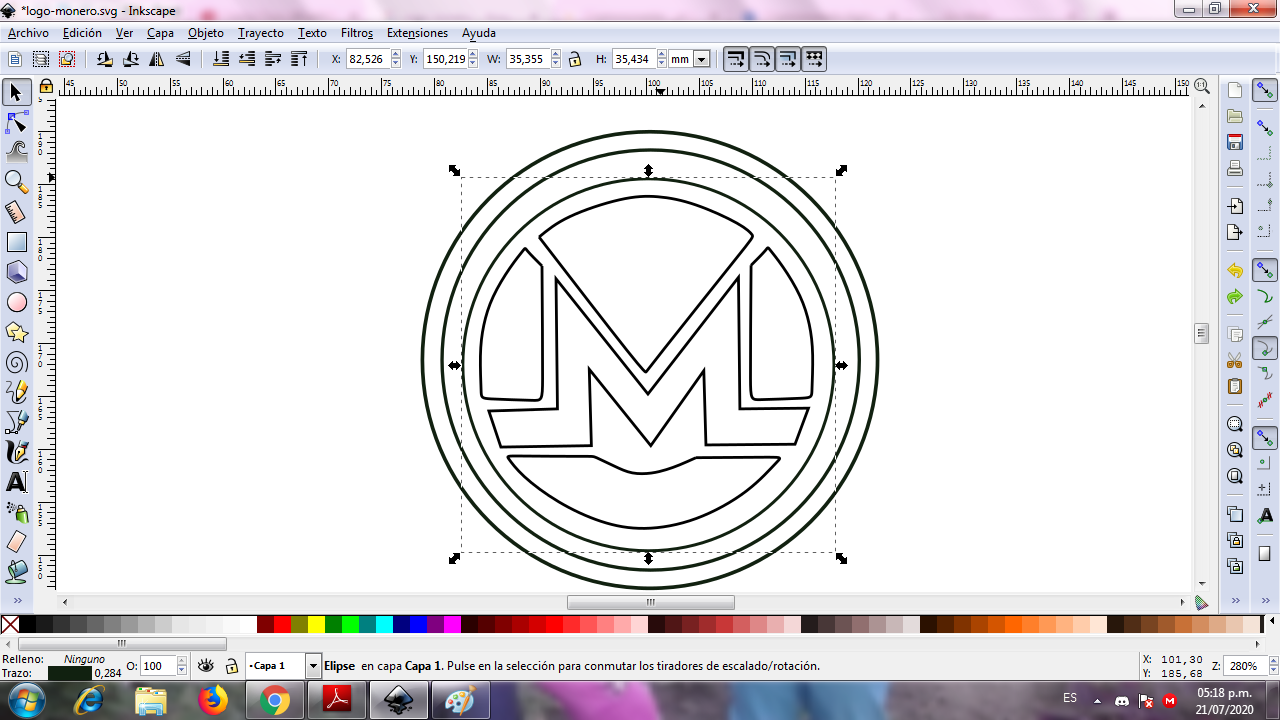Click Print document icon in command bar
This screenshot has height=720, width=1280.
[1235, 168]
